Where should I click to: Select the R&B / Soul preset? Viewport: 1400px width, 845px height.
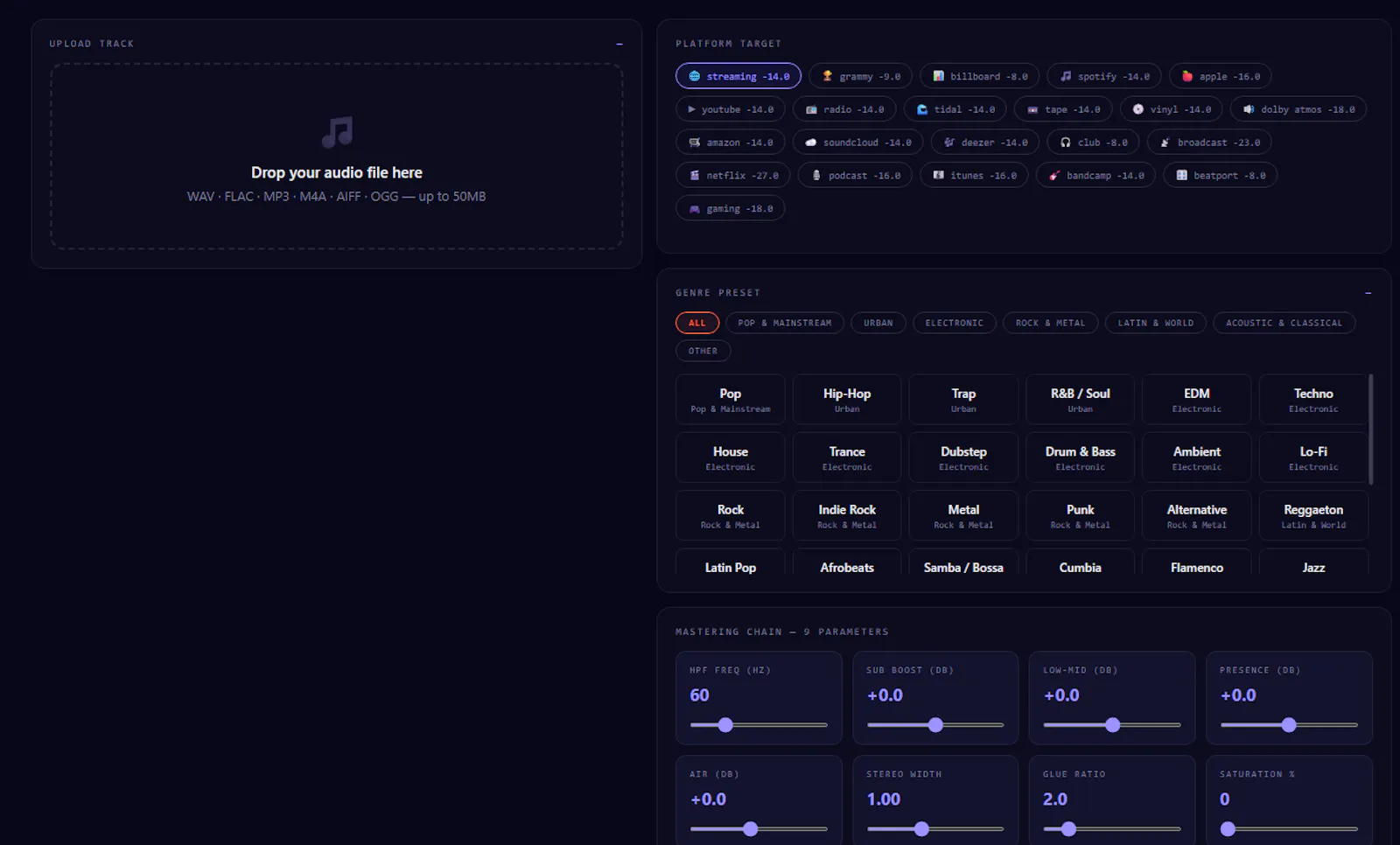[x=1081, y=400]
